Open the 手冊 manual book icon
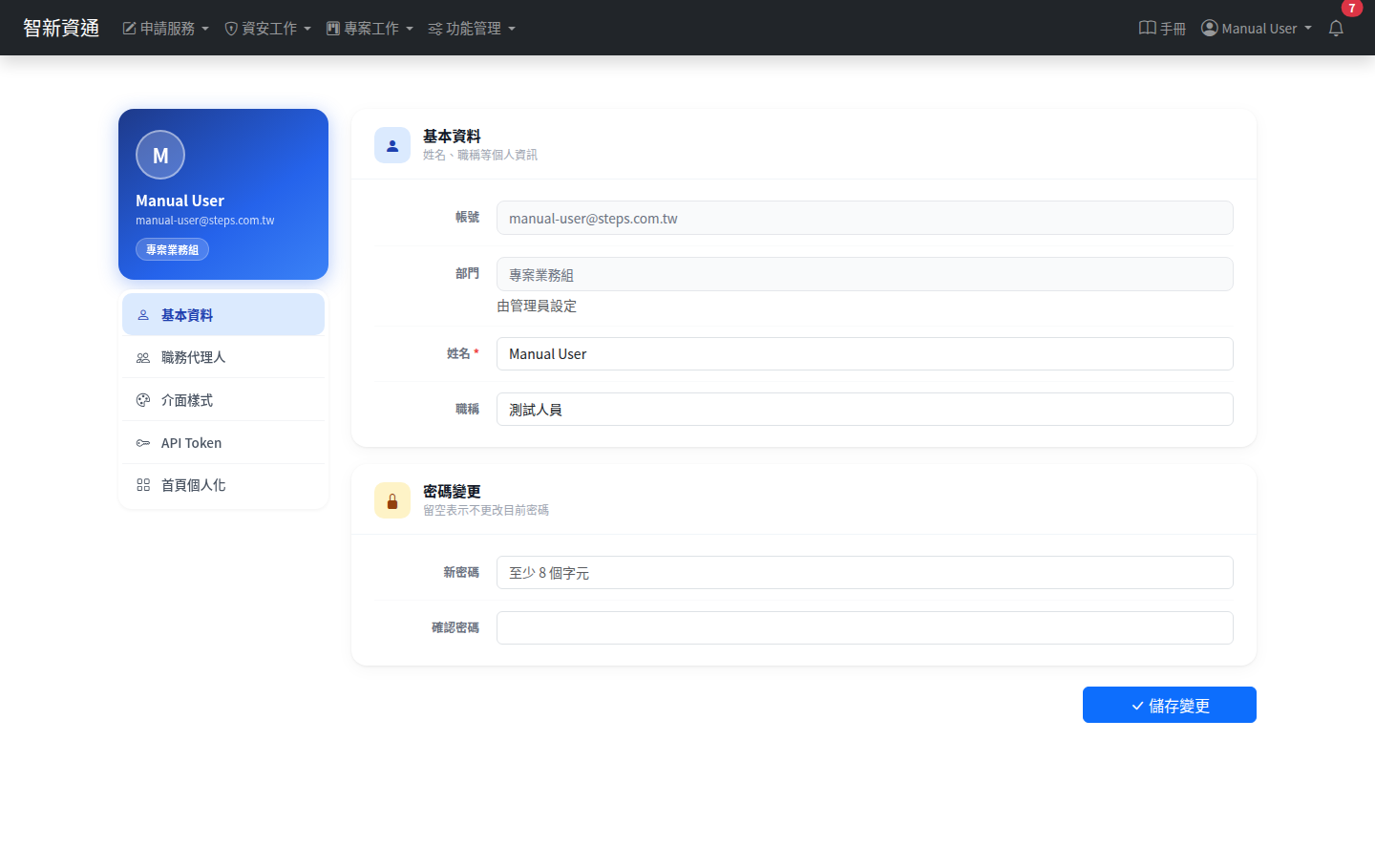Viewport: 1375px width, 868px height. point(1148,28)
